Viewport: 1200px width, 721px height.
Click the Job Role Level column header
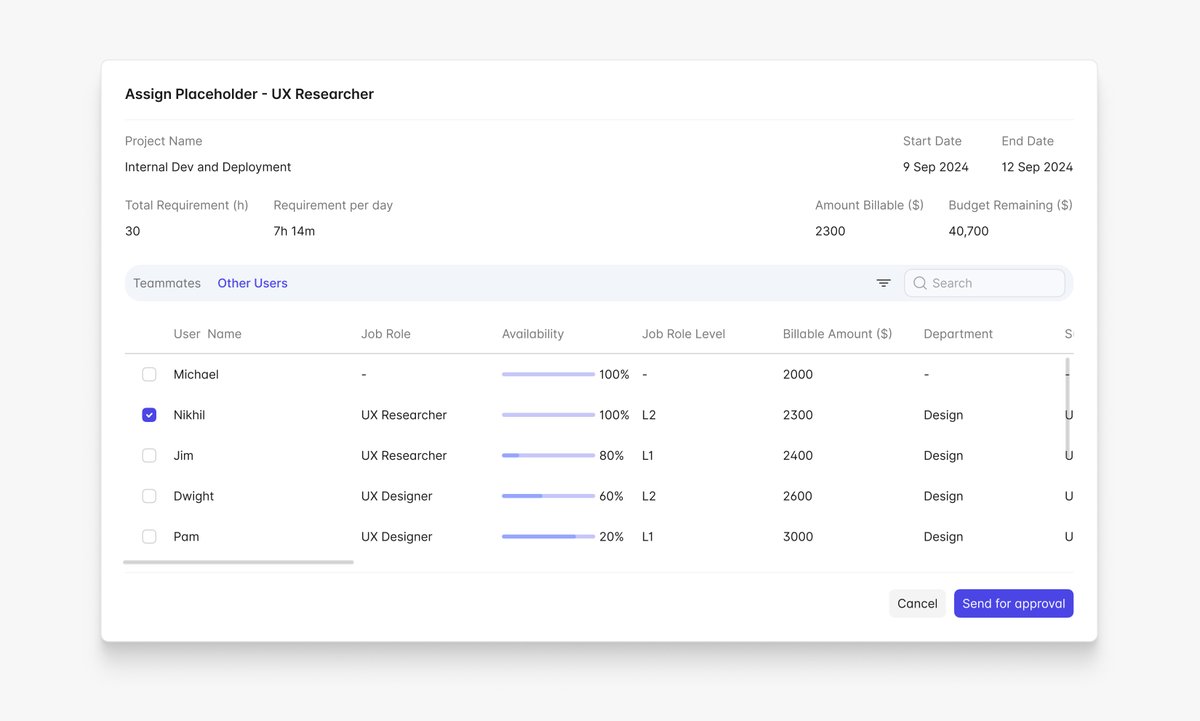tap(684, 334)
